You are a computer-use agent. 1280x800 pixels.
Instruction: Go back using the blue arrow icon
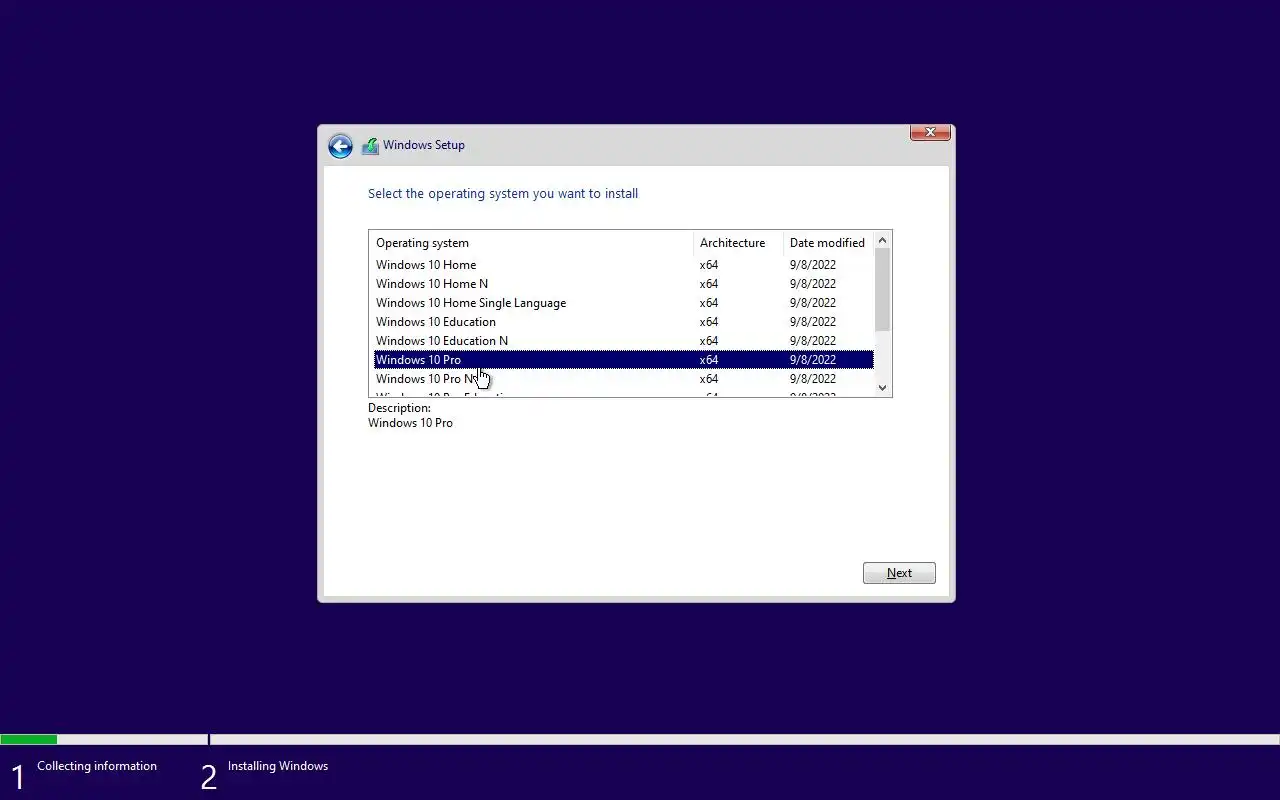(x=340, y=146)
